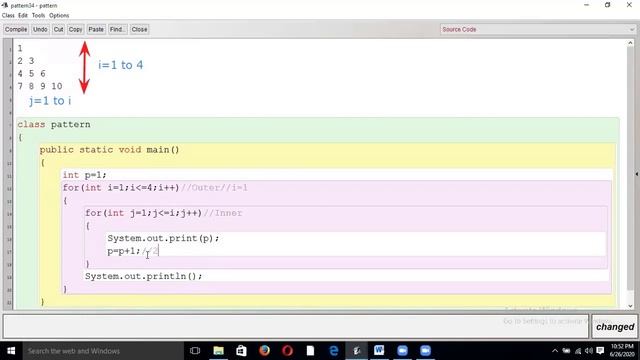Launch Opera from the taskbar

pos(287,351)
